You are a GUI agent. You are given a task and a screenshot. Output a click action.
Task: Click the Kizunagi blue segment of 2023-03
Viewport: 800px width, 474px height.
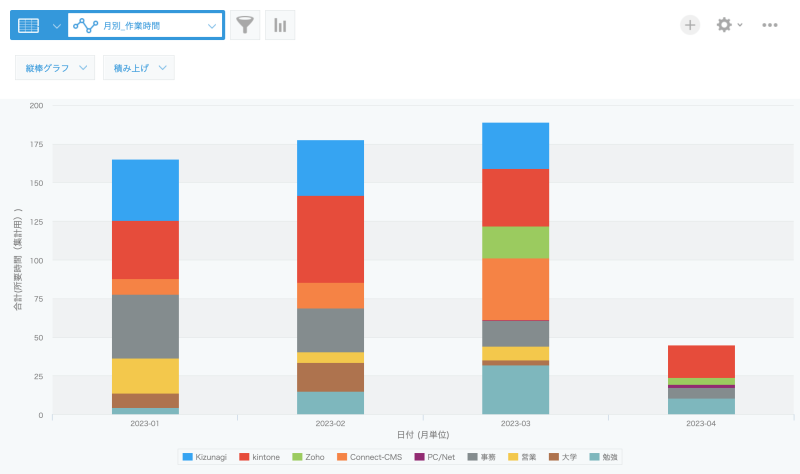point(516,146)
